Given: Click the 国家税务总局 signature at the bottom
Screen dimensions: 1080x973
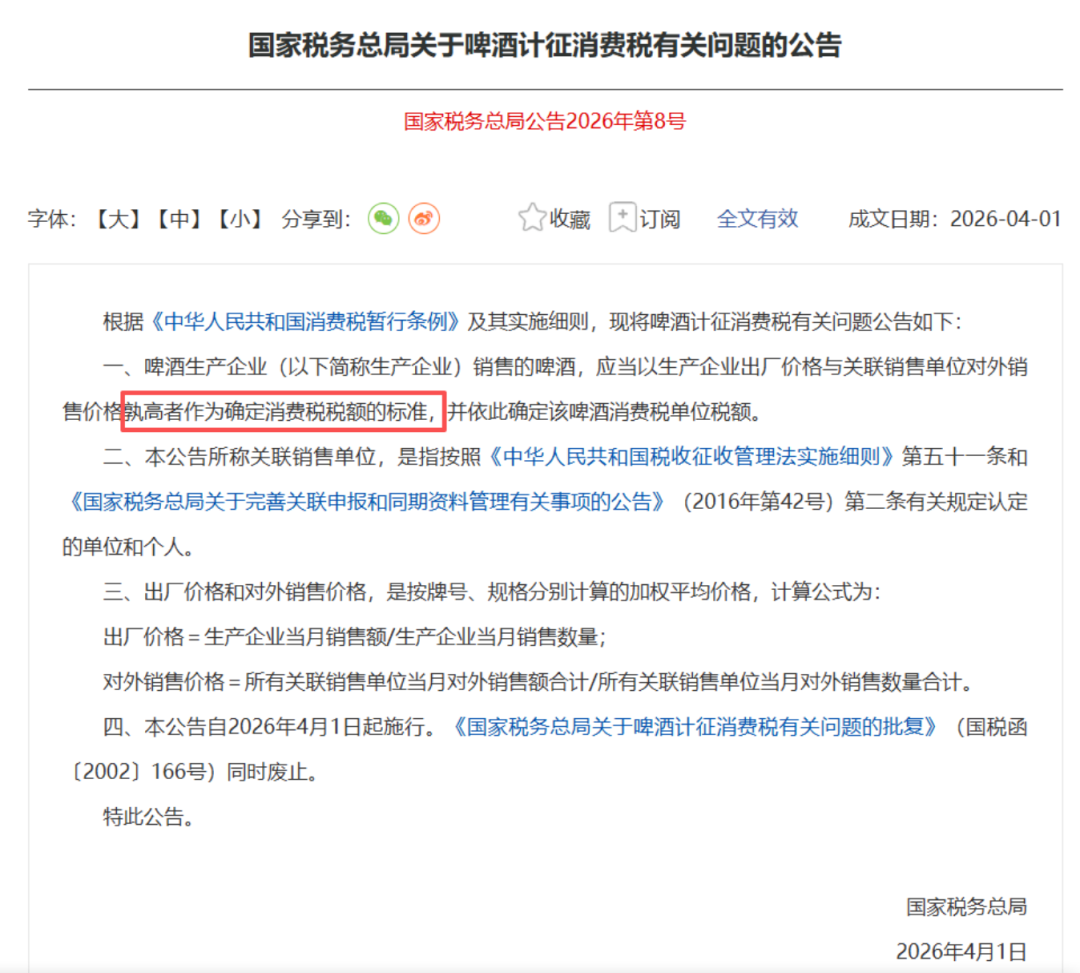Looking at the screenshot, I should (x=966, y=906).
